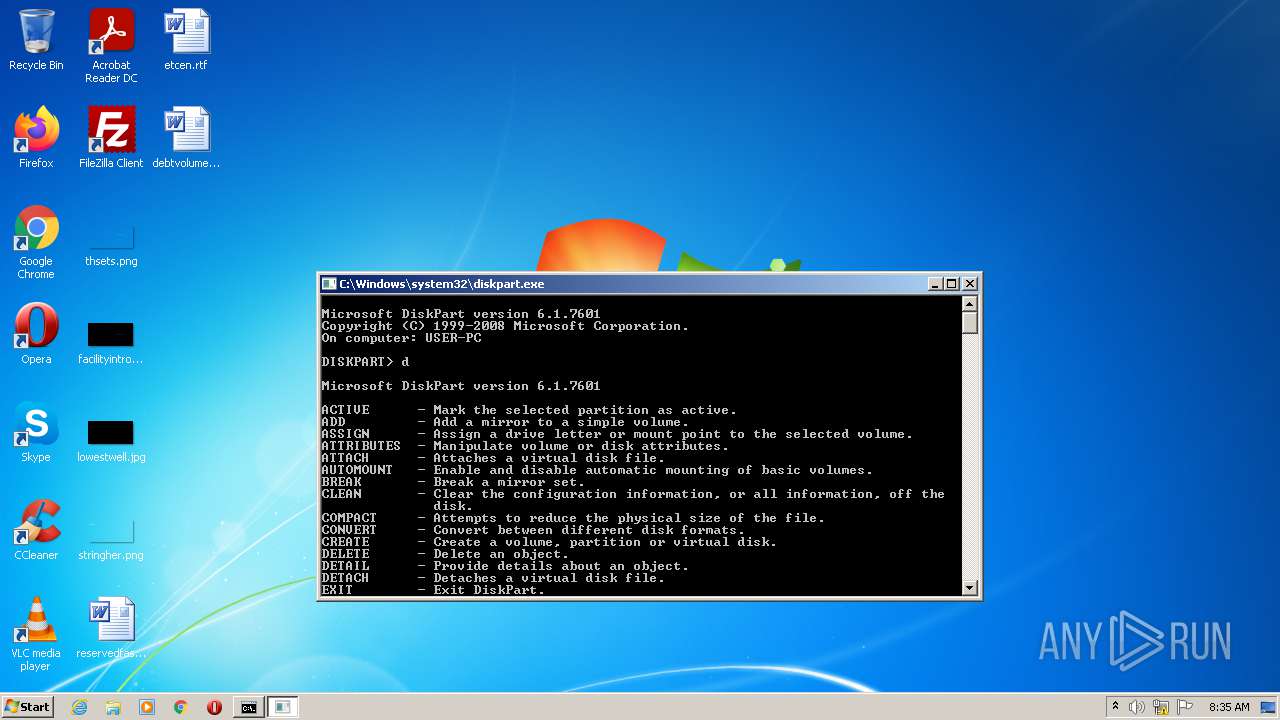The width and height of the screenshot is (1280, 720).
Task: Click the diskpart scrollbar down arrow
Action: click(x=969, y=588)
